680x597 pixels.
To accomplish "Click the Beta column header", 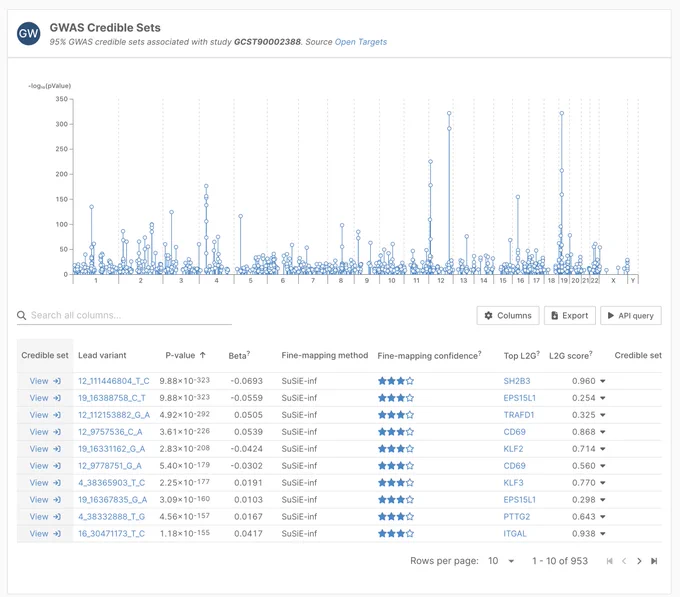I will coord(239,356).
